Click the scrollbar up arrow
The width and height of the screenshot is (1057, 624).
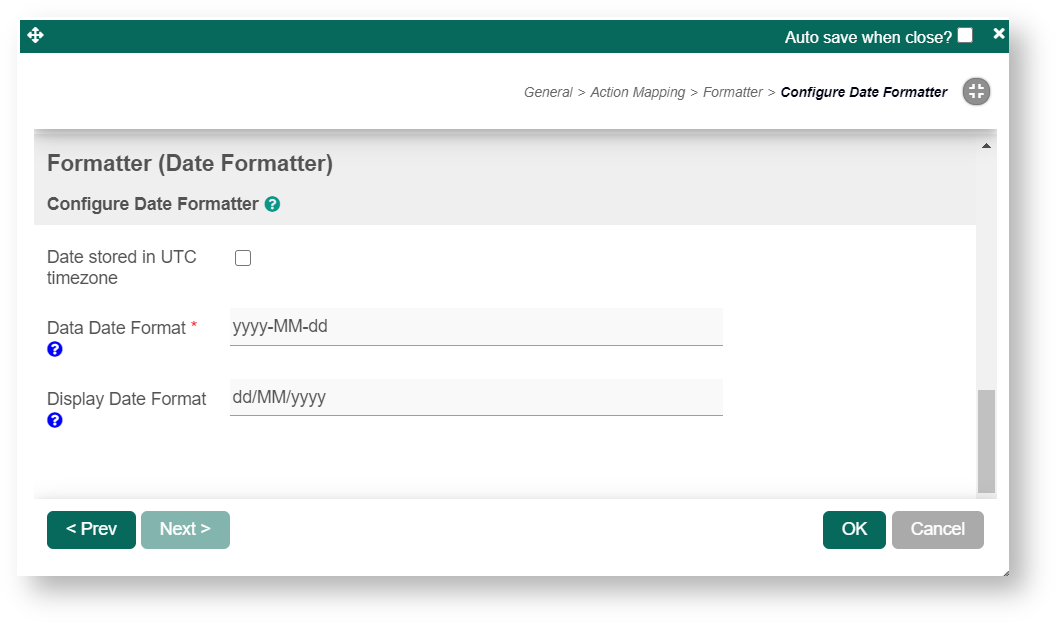(986, 146)
